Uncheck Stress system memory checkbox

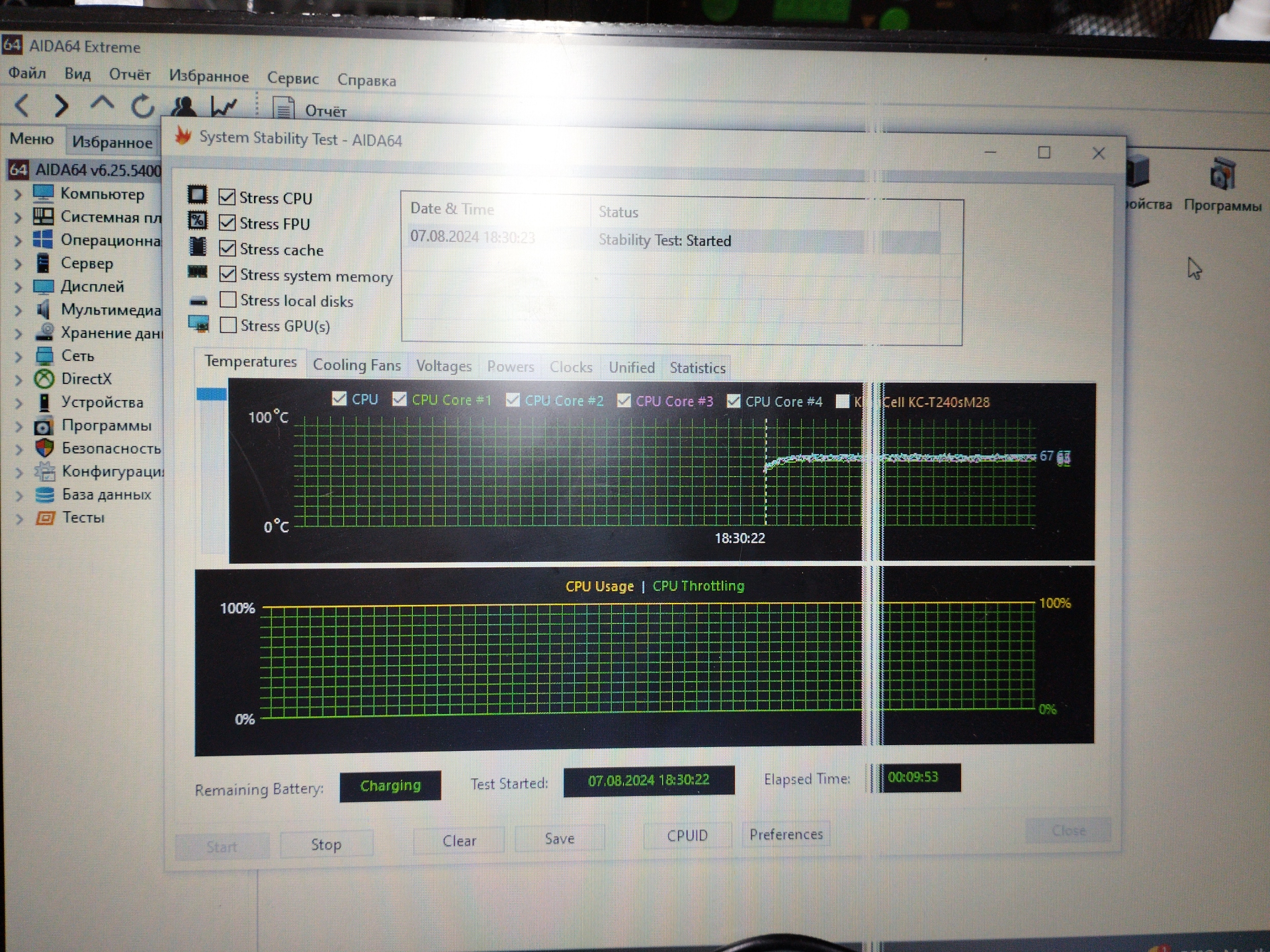(x=228, y=274)
